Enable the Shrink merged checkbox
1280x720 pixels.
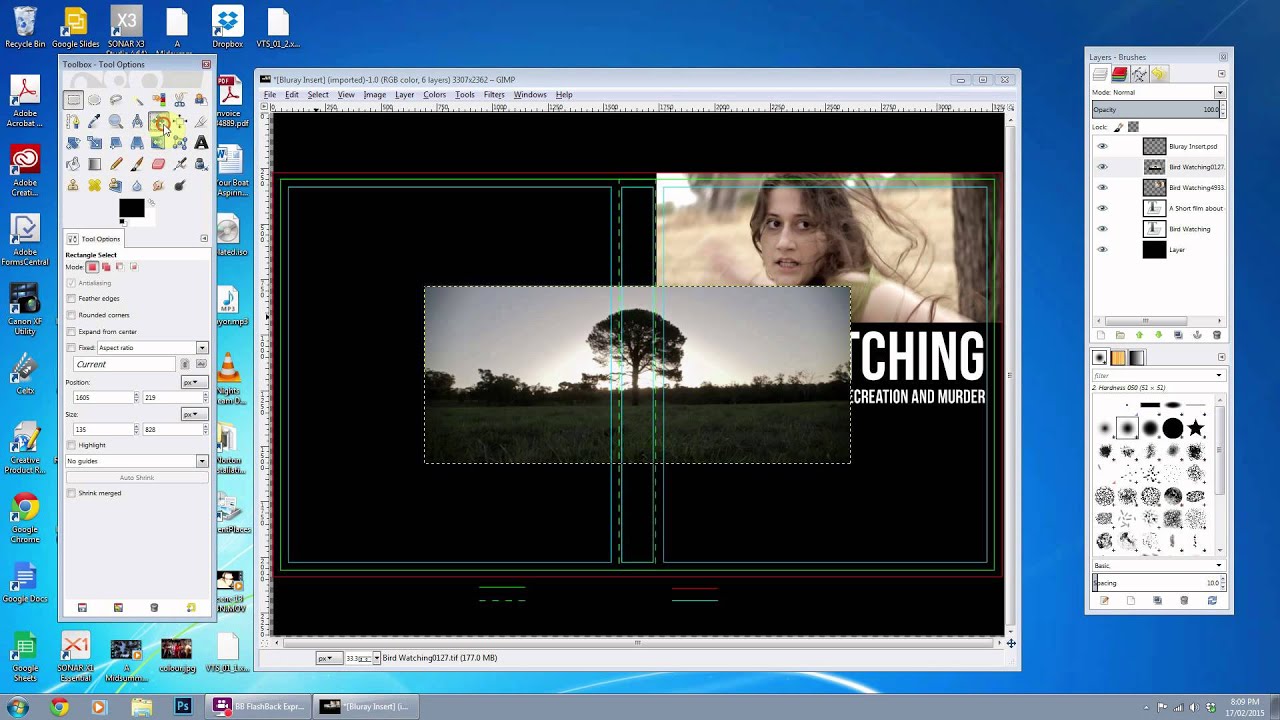coord(71,493)
